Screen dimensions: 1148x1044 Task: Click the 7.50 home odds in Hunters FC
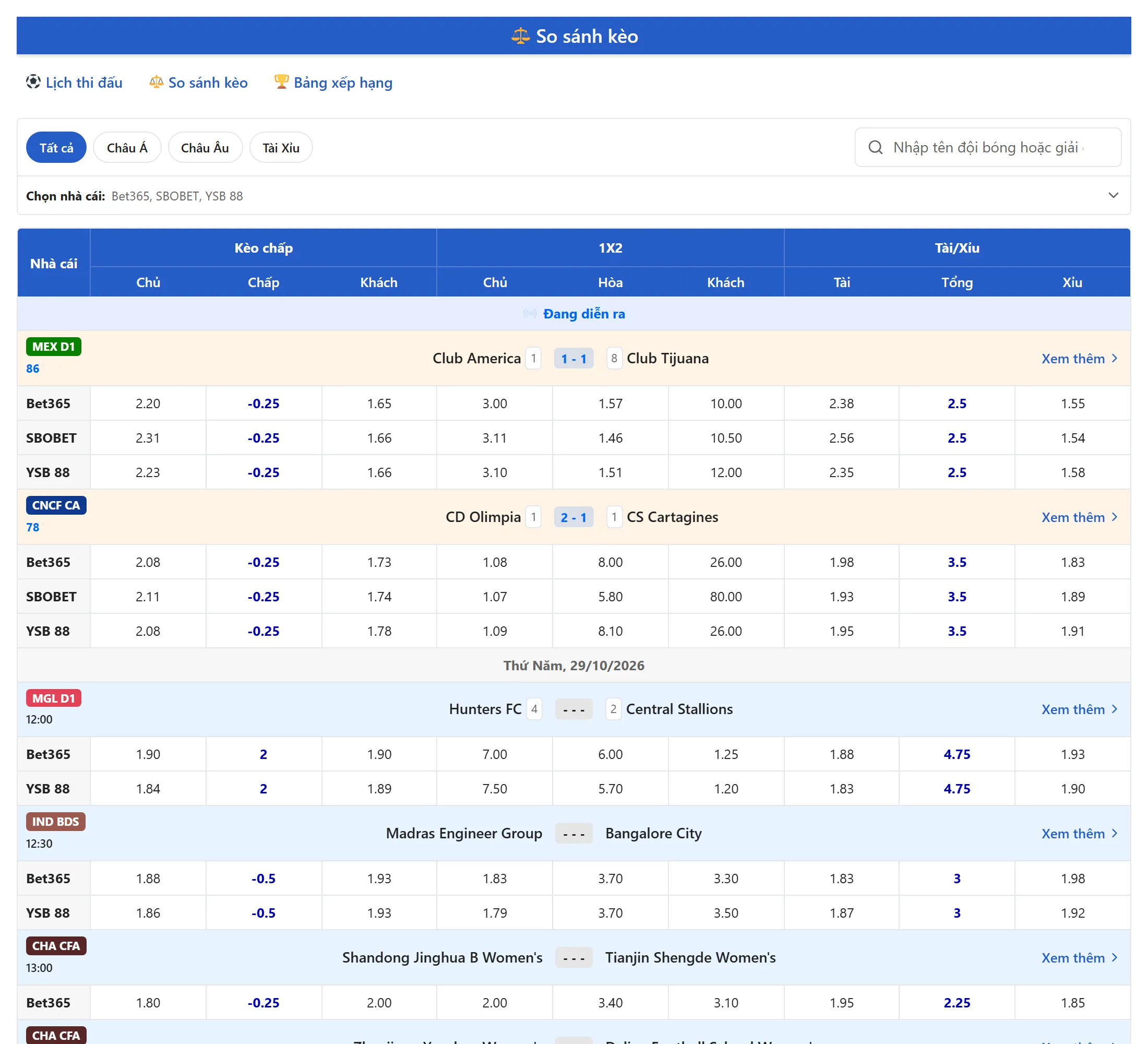494,788
